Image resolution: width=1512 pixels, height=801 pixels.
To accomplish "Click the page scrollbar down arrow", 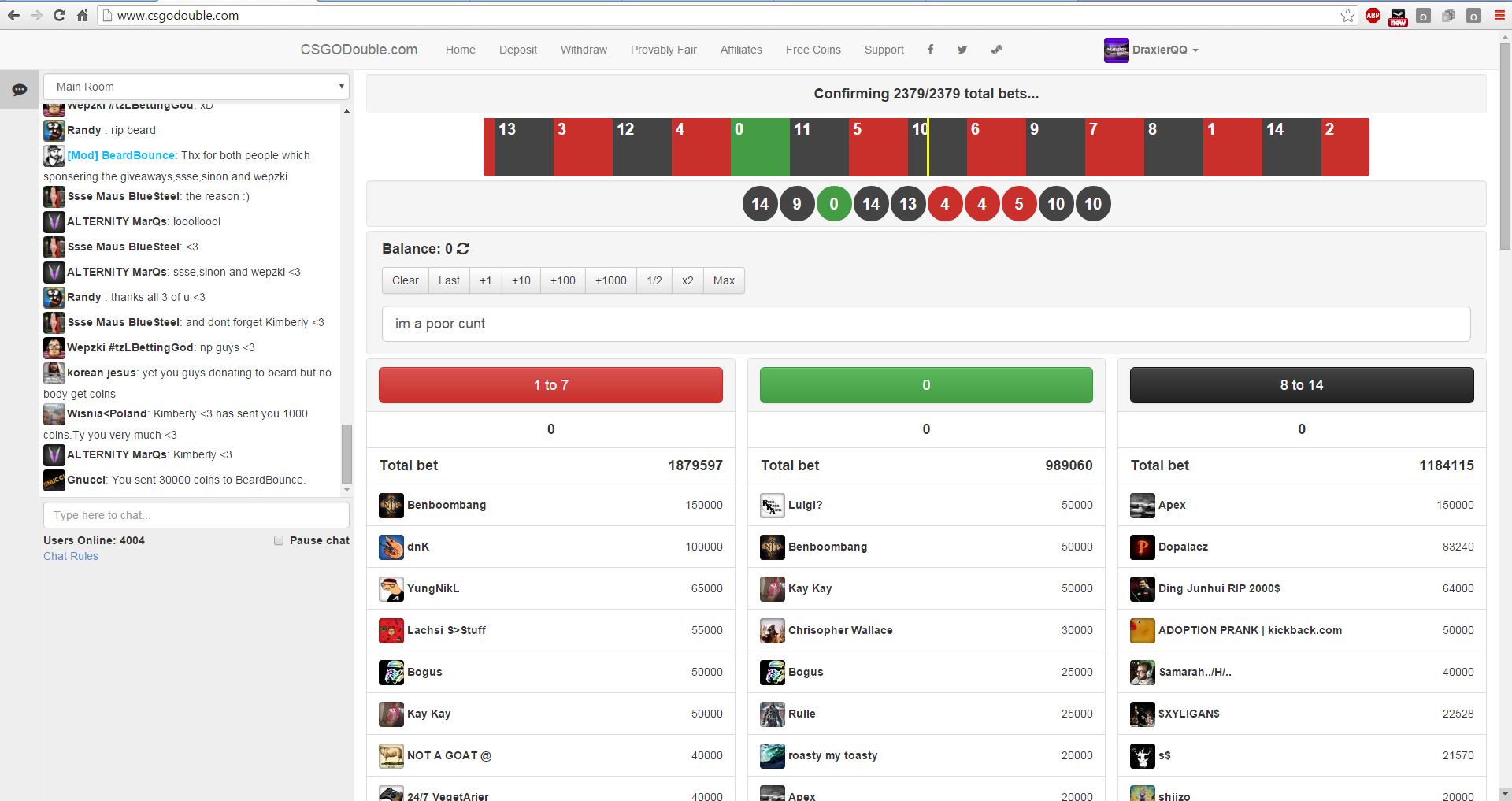I will tap(1505, 794).
